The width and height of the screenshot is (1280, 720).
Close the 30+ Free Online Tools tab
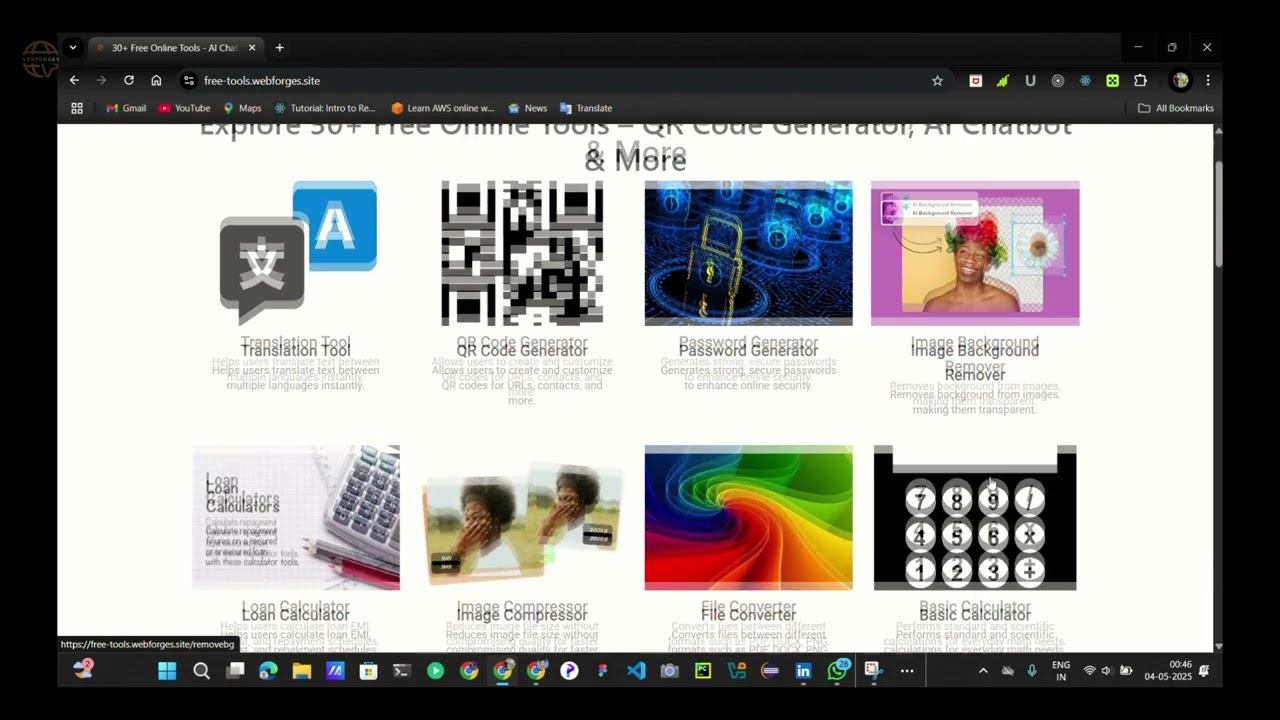pyautogui.click(x=252, y=47)
